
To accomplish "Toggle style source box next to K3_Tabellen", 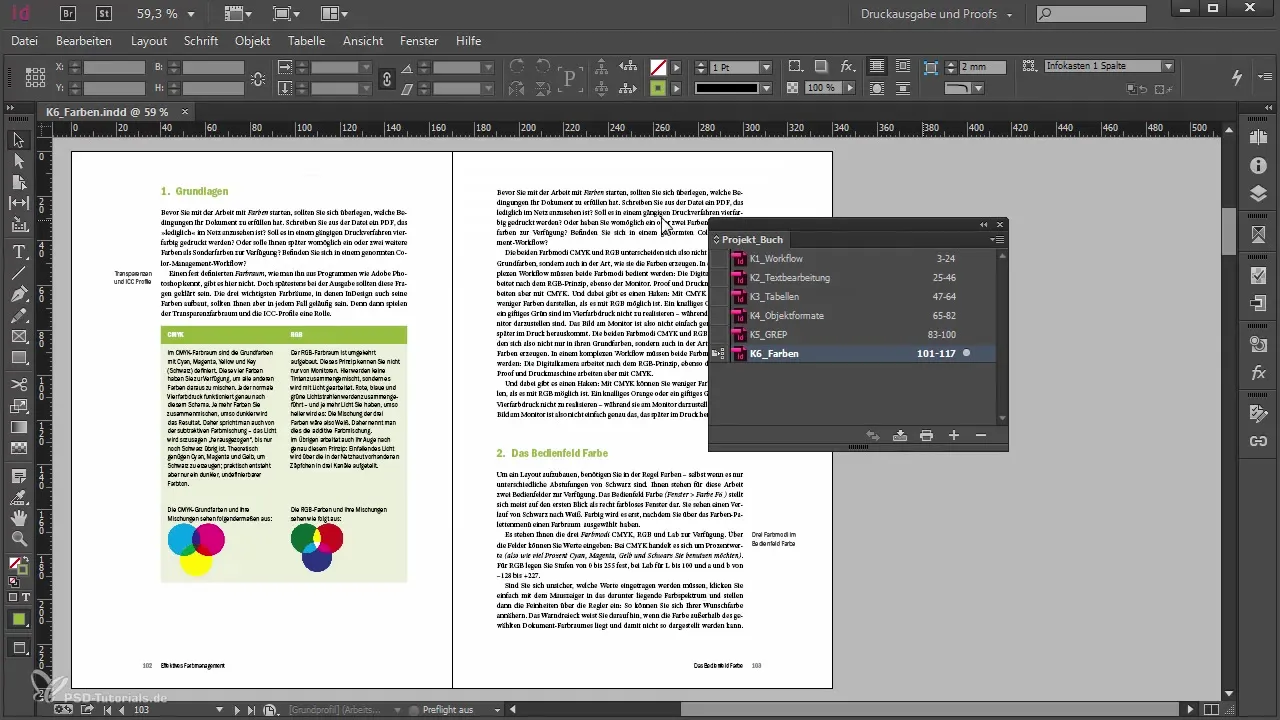I will tap(717, 297).
